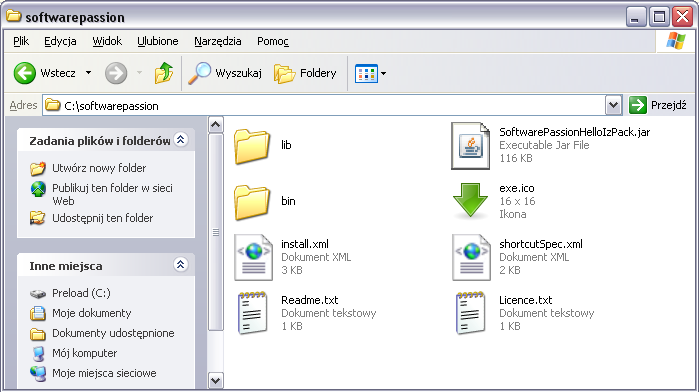The width and height of the screenshot is (699, 392).
Task: Select the Licence.txt notepad icon
Action: coord(471,313)
